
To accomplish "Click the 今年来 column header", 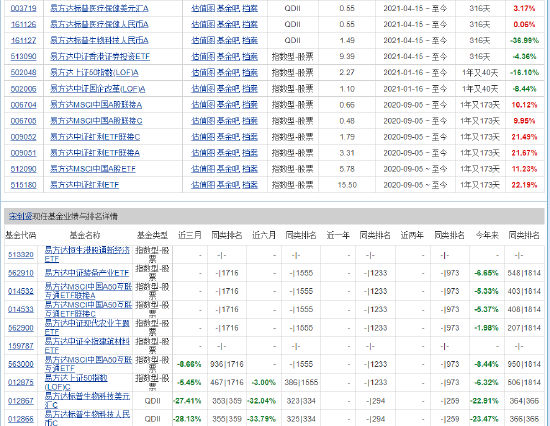I will click(487, 235).
